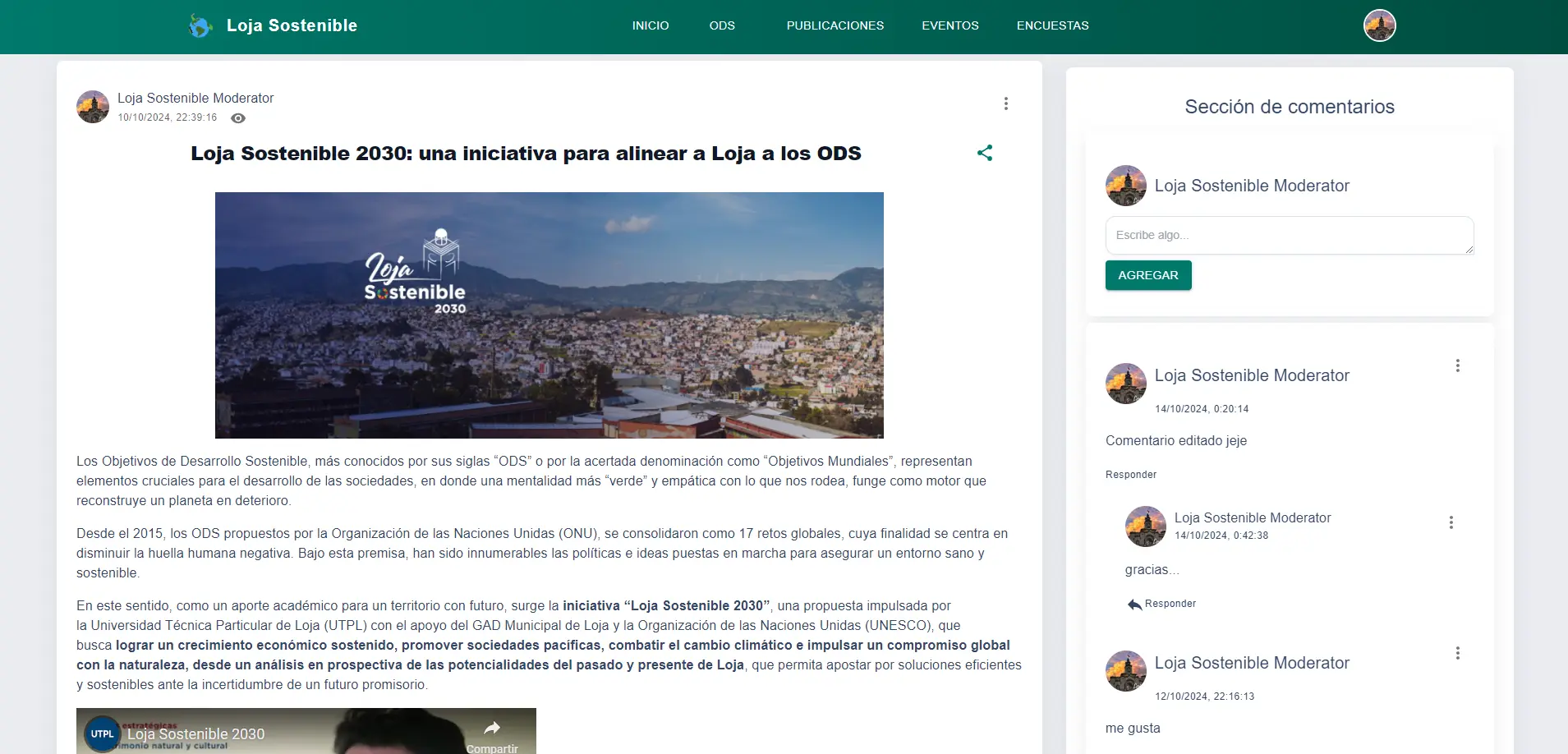
Task: Open the post's three-dot options menu
Action: (1006, 103)
